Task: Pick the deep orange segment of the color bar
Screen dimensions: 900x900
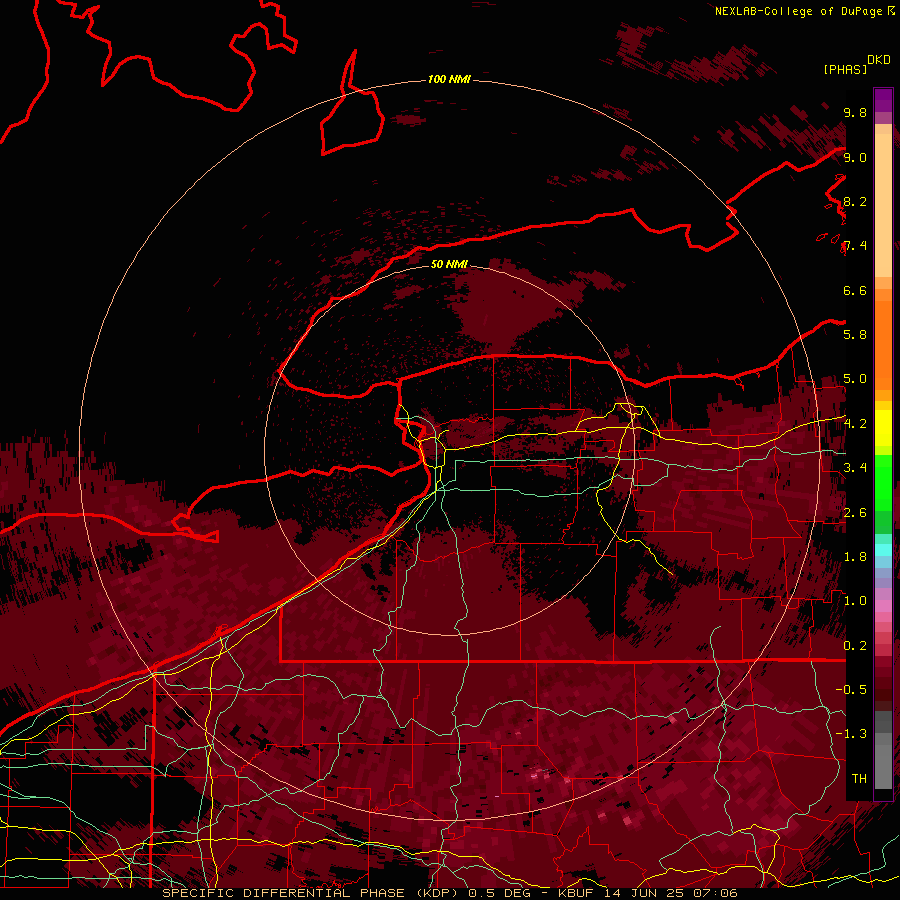Action: 883,344
